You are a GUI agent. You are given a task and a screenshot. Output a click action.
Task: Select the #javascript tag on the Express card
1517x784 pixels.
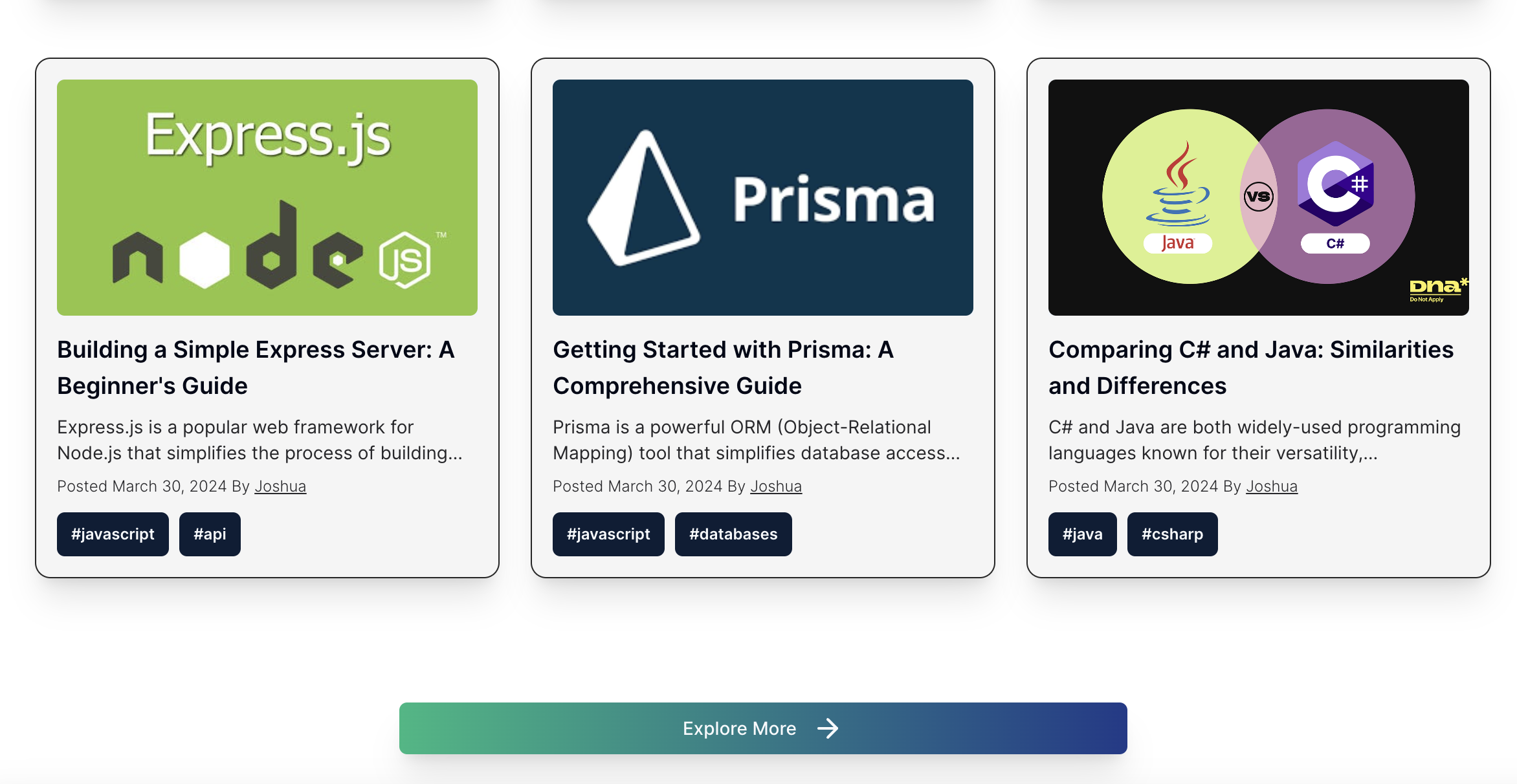coord(113,534)
